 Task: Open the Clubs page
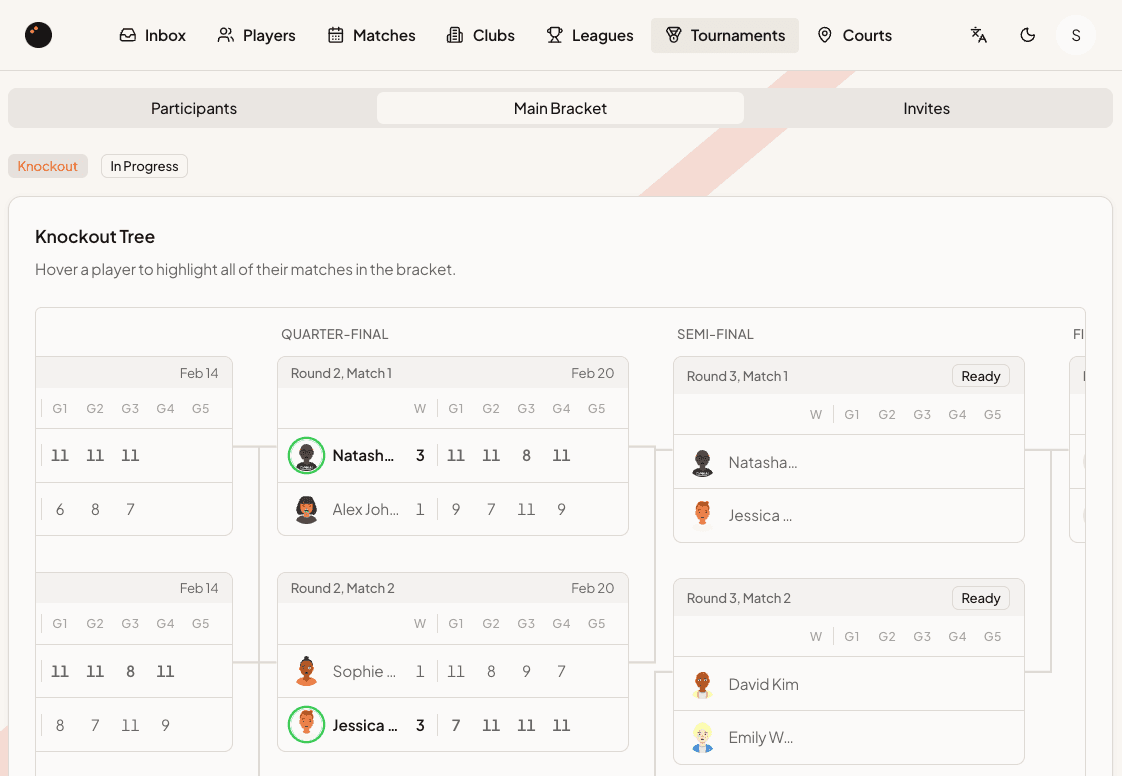pyautogui.click(x=480, y=35)
